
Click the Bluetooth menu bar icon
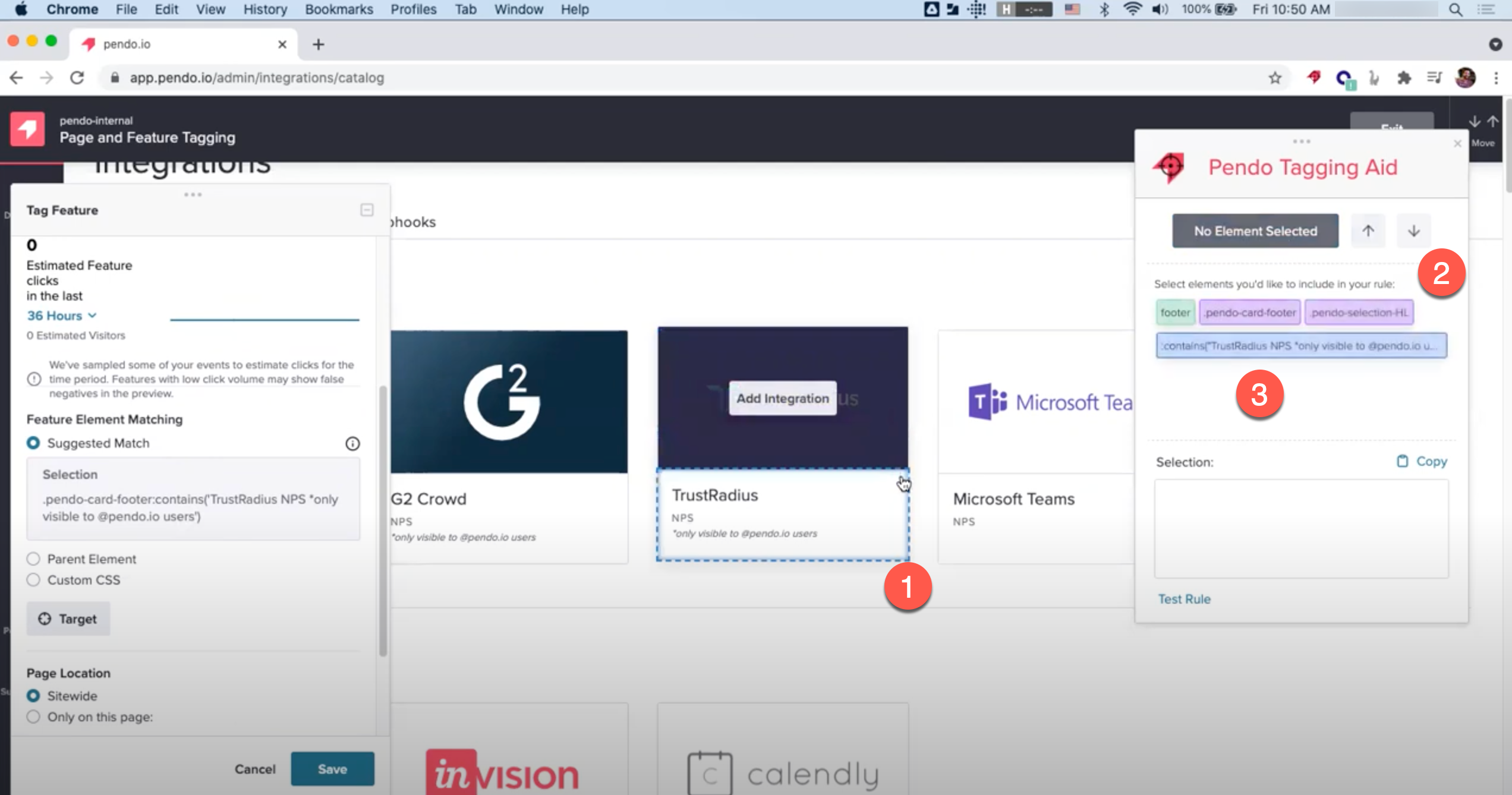[1104, 9]
